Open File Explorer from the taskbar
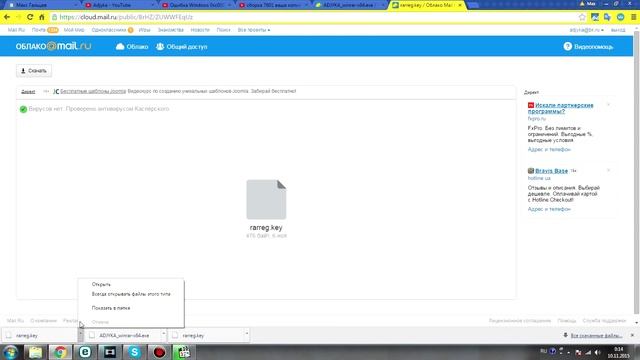Image resolution: width=640 pixels, height=360 pixels. tap(36, 352)
